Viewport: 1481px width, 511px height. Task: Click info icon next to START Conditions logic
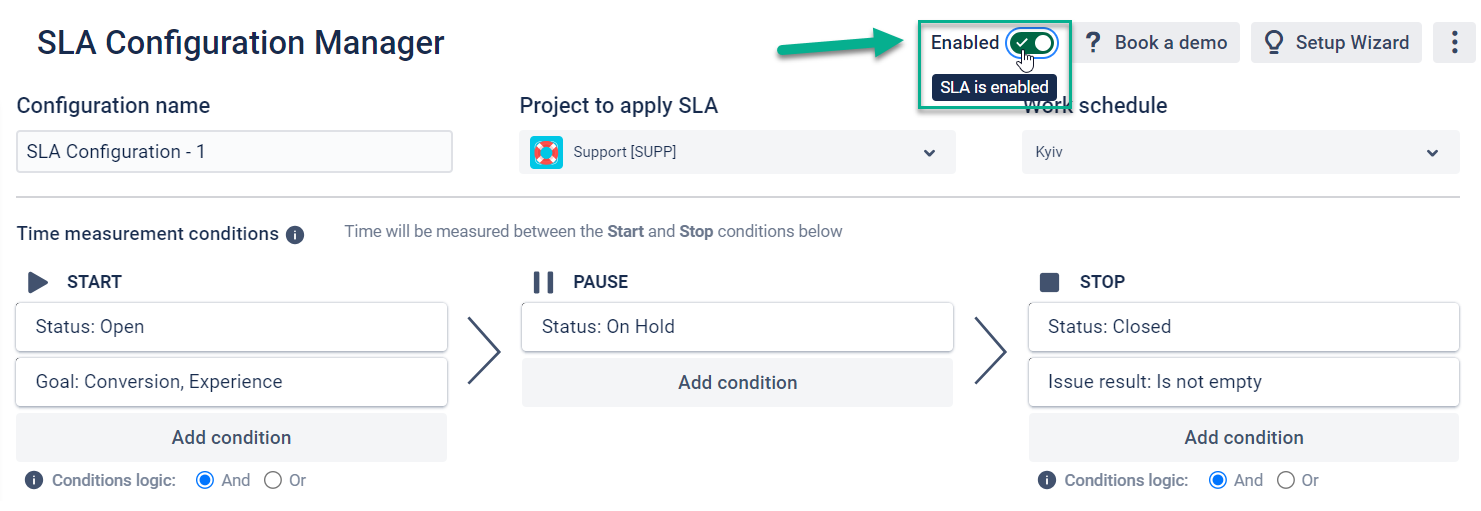coord(34,481)
